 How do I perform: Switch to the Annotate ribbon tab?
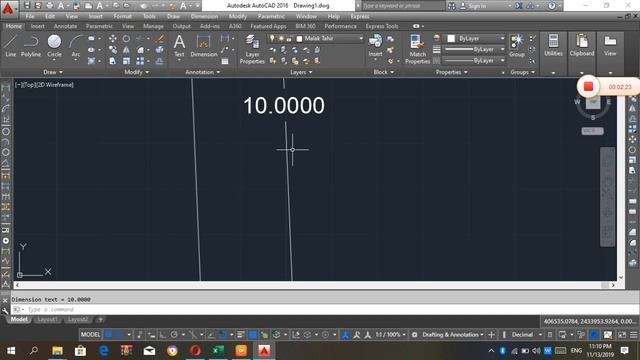[x=65, y=26]
